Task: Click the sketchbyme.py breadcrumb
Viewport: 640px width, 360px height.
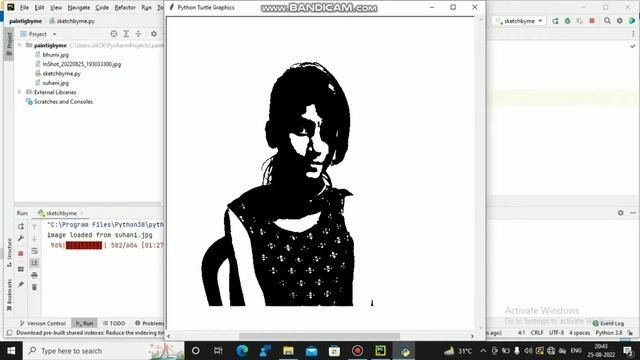Action: point(72,21)
